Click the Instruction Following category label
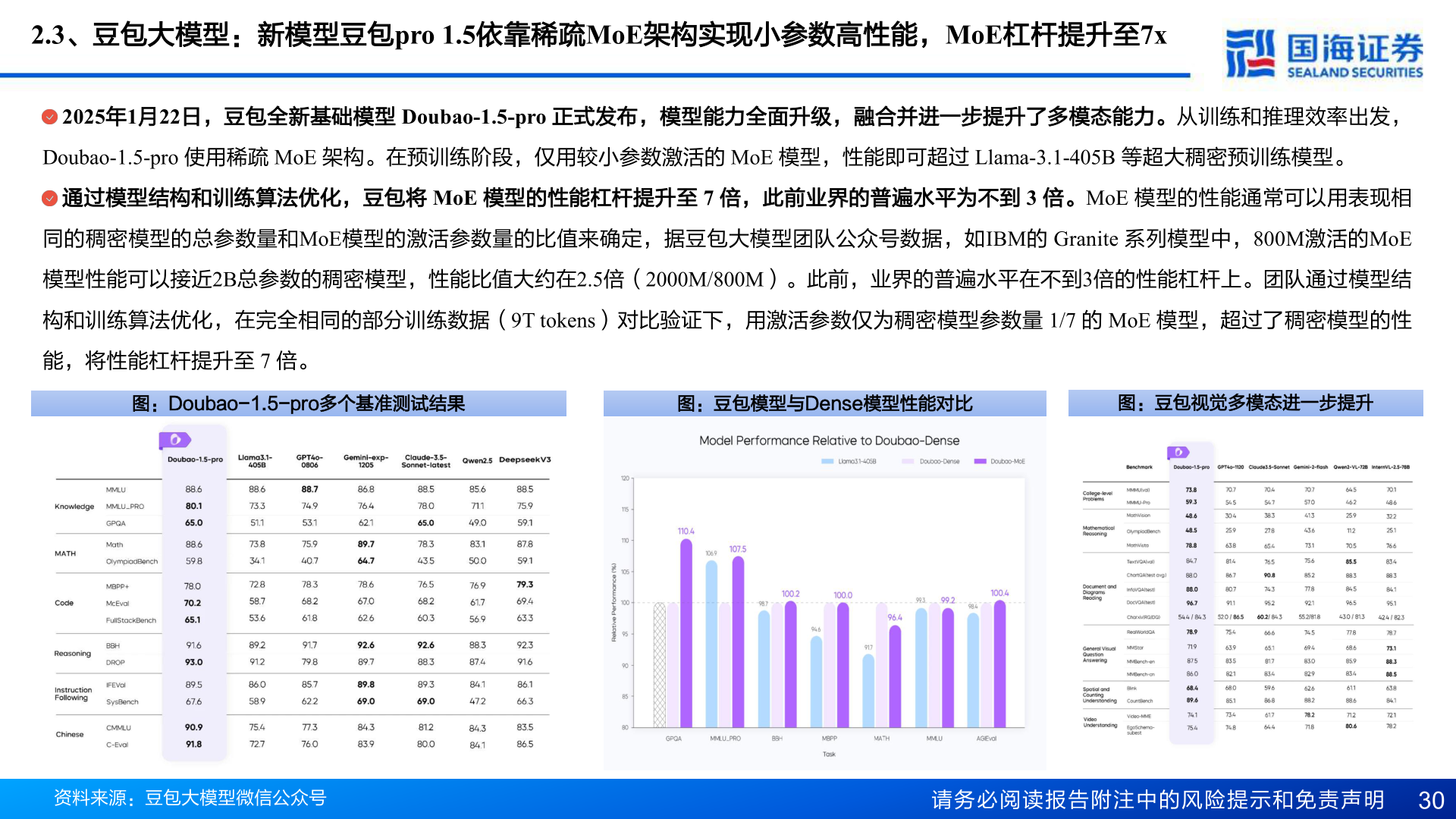 coord(73,694)
